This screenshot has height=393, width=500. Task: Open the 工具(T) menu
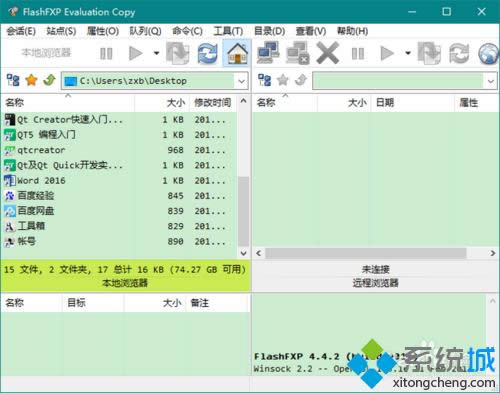[228, 31]
